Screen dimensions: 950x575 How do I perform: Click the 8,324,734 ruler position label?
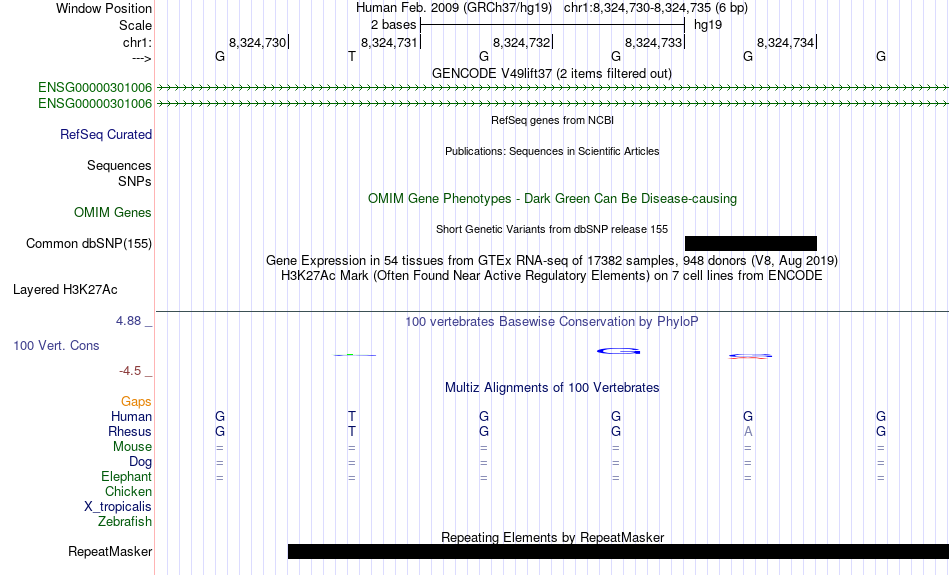point(786,42)
